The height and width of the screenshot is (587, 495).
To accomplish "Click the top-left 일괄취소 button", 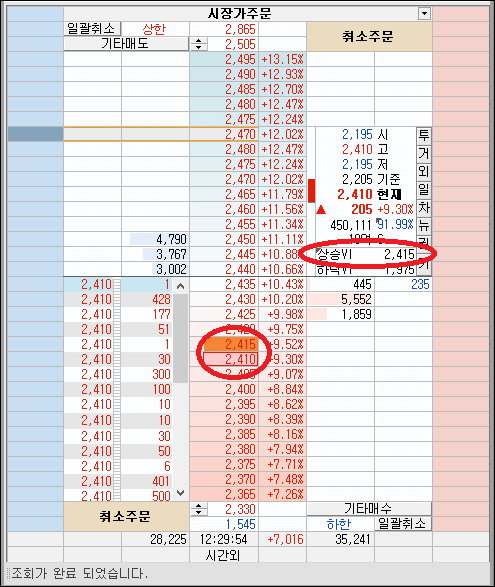I will click(x=92, y=29).
